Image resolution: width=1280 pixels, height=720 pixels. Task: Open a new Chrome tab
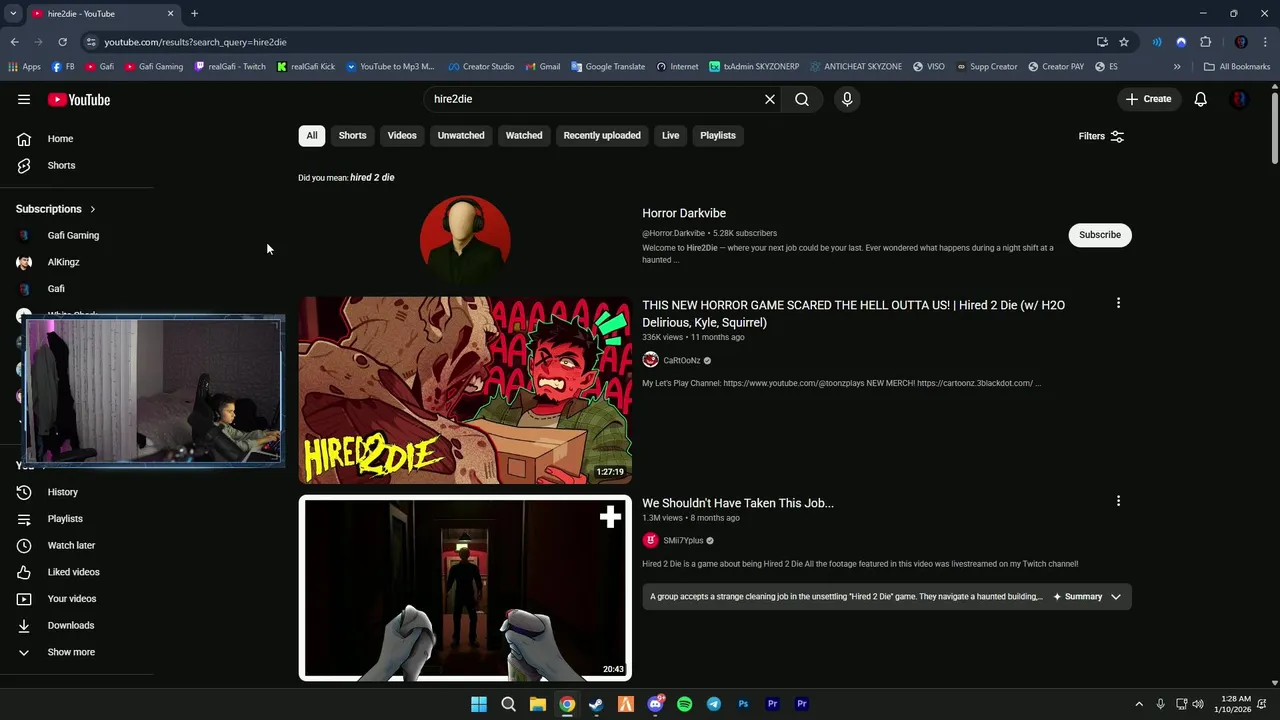(x=194, y=13)
